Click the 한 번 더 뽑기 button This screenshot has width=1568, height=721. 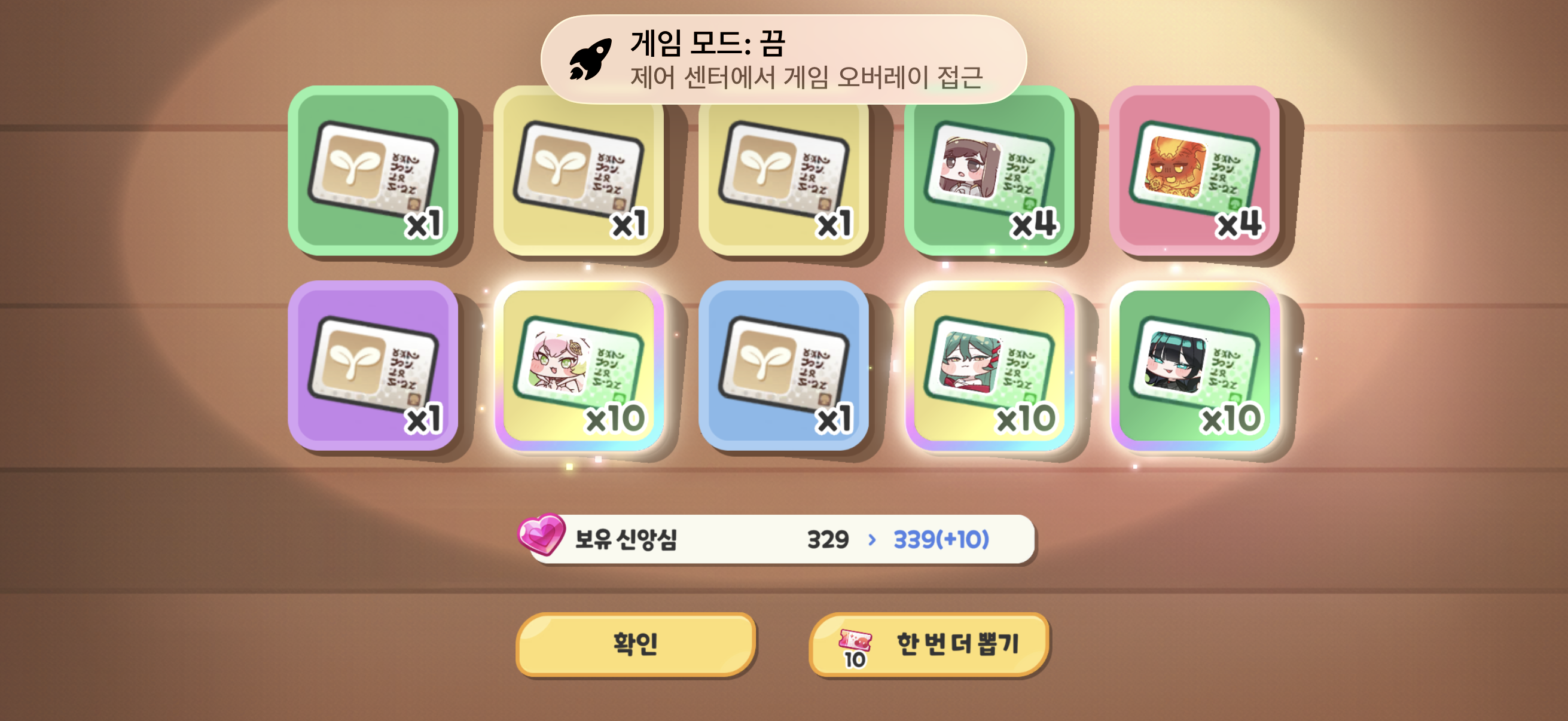(x=929, y=644)
